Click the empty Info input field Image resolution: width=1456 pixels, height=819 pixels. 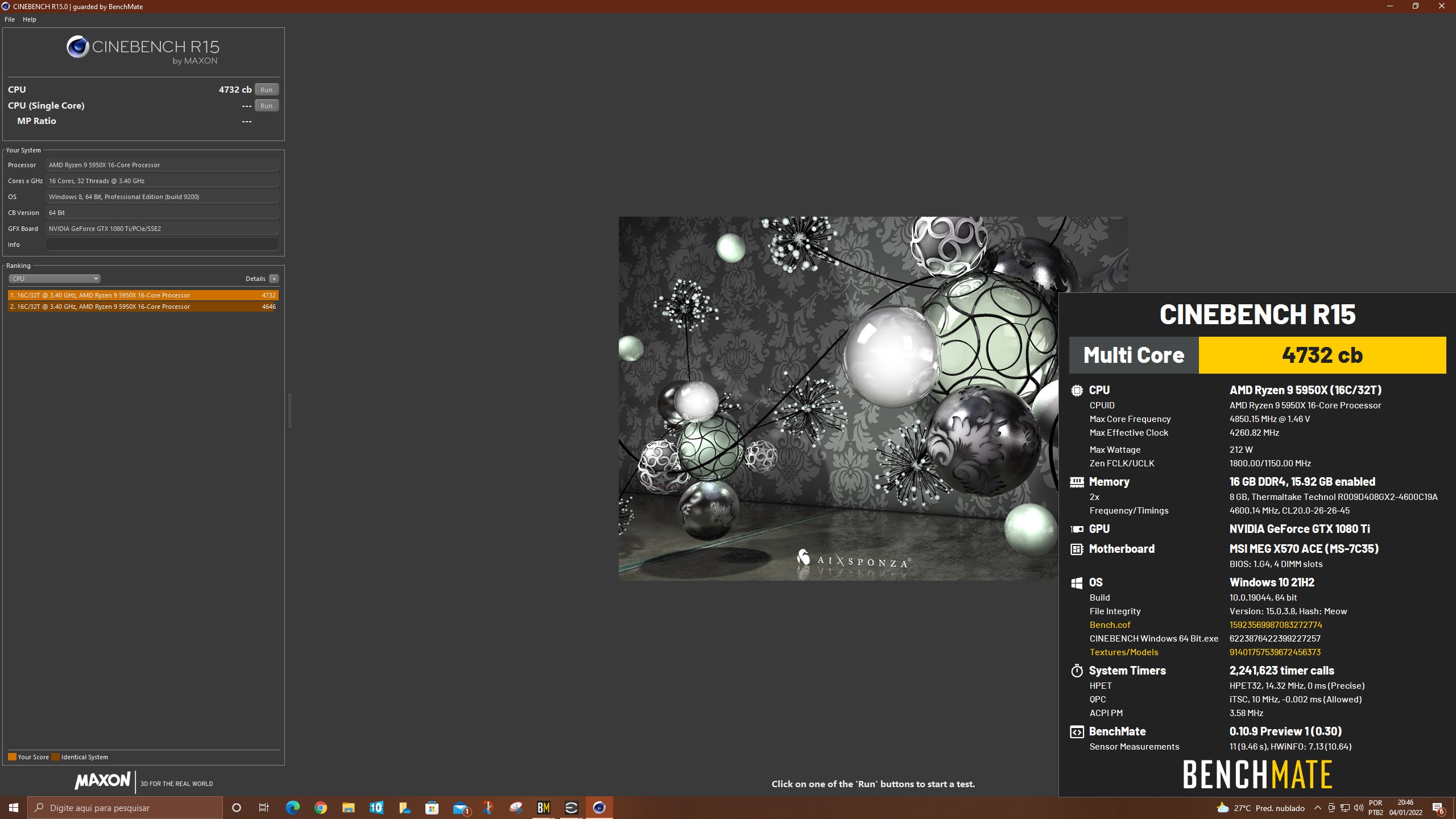(162, 245)
